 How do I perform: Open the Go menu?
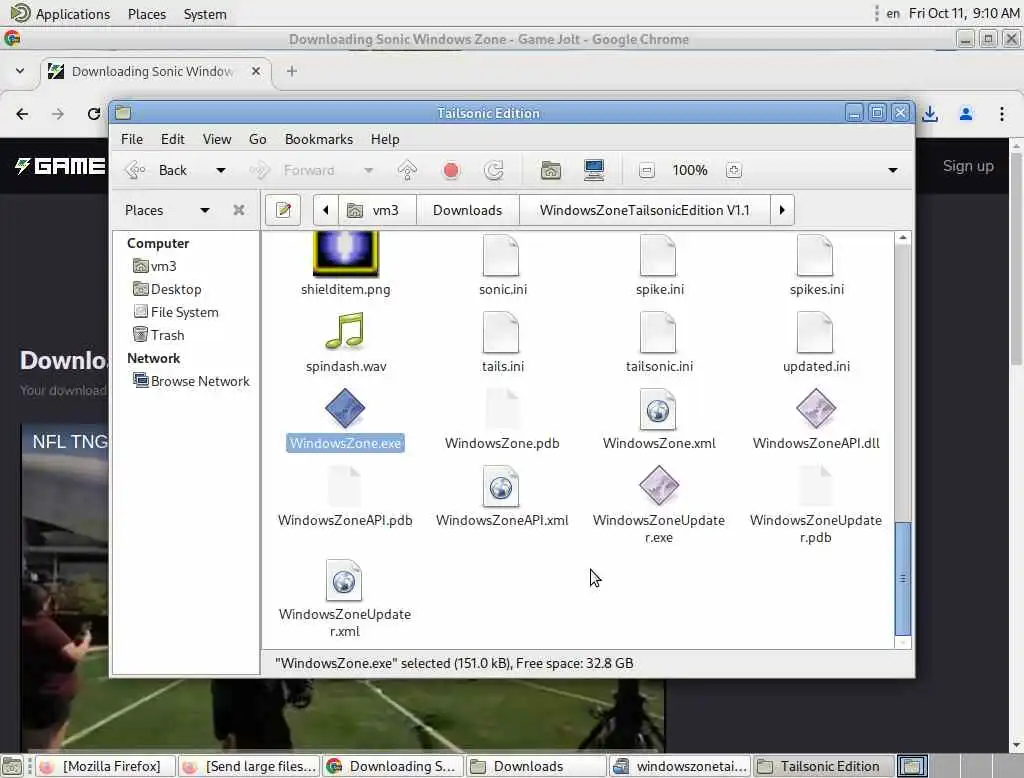[257, 139]
